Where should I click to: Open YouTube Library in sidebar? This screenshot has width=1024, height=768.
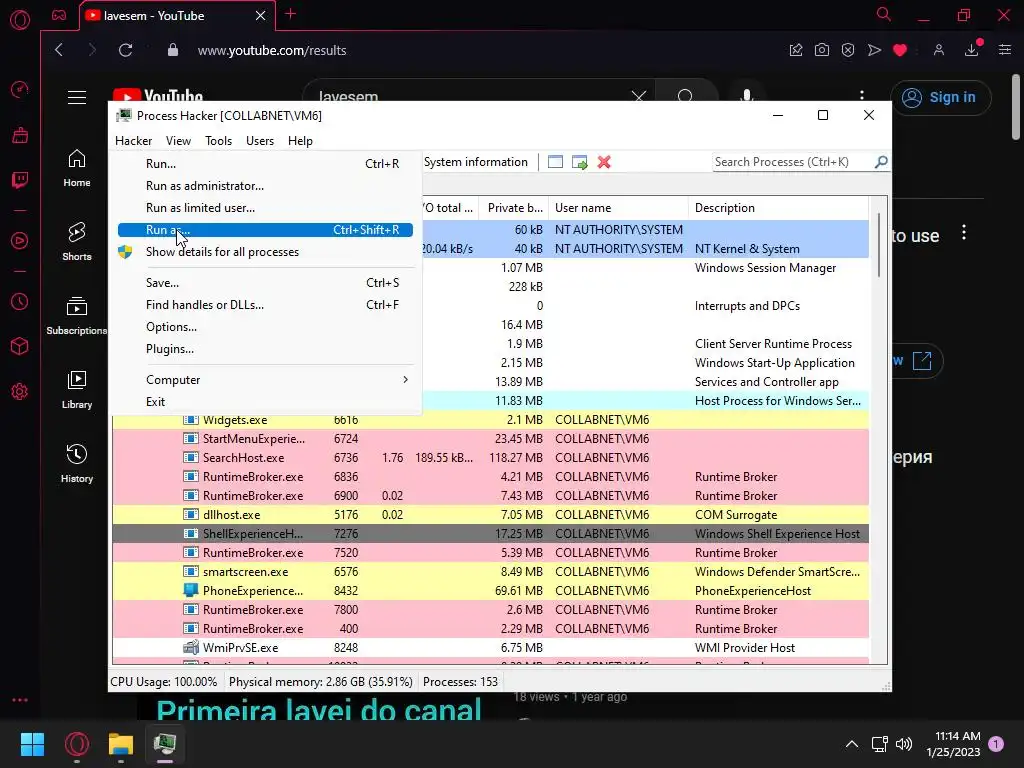[x=77, y=389]
